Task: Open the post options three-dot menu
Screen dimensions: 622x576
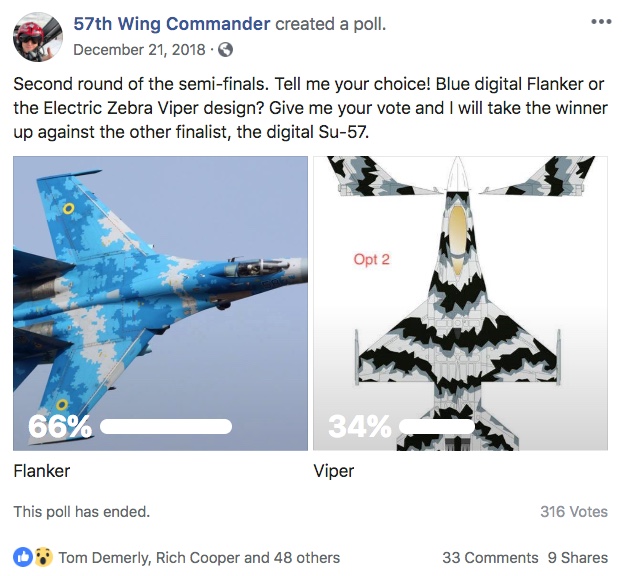Action: [600, 21]
